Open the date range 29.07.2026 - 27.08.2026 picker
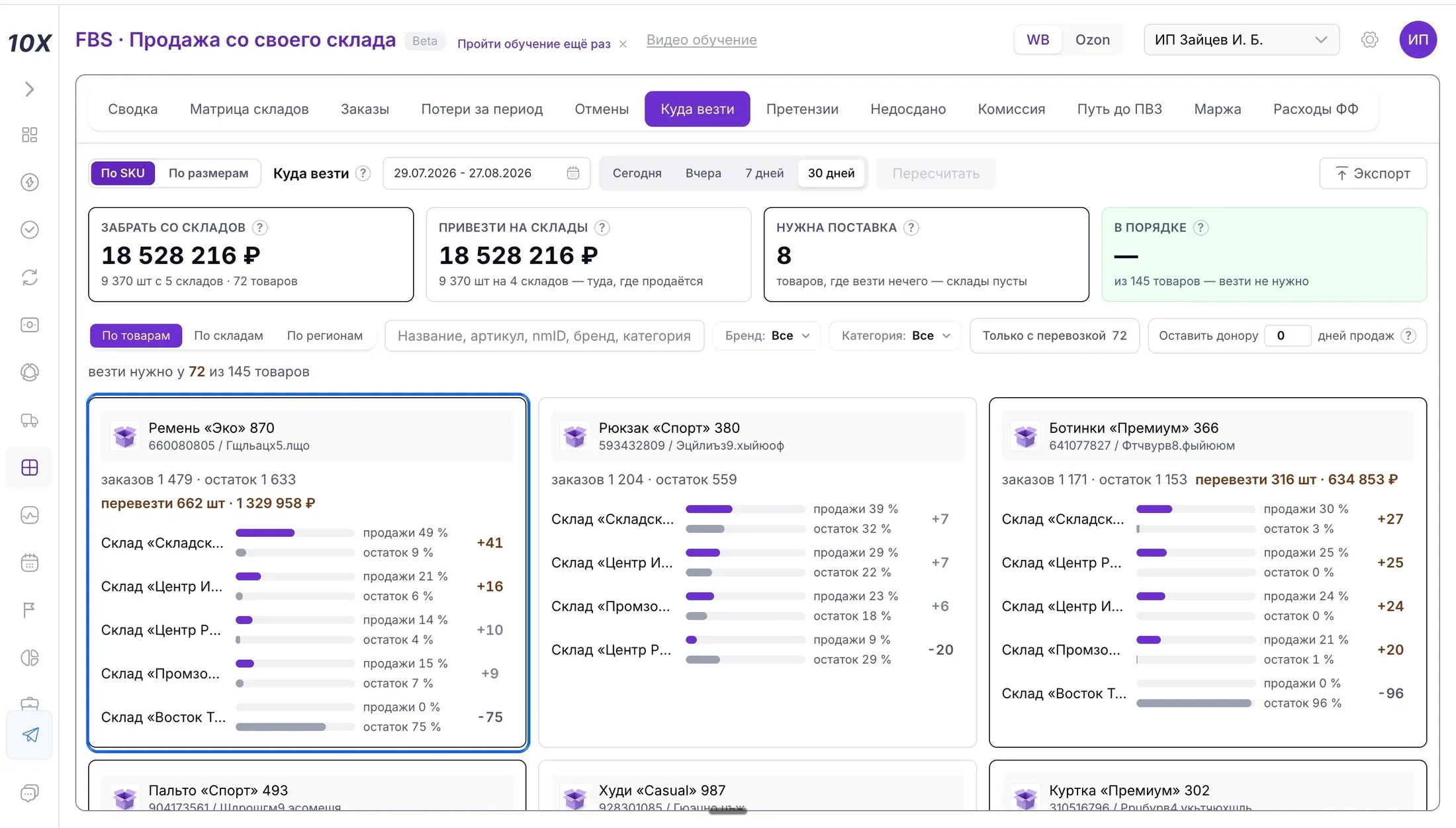Viewport: 1456px width, 828px height. click(486, 173)
